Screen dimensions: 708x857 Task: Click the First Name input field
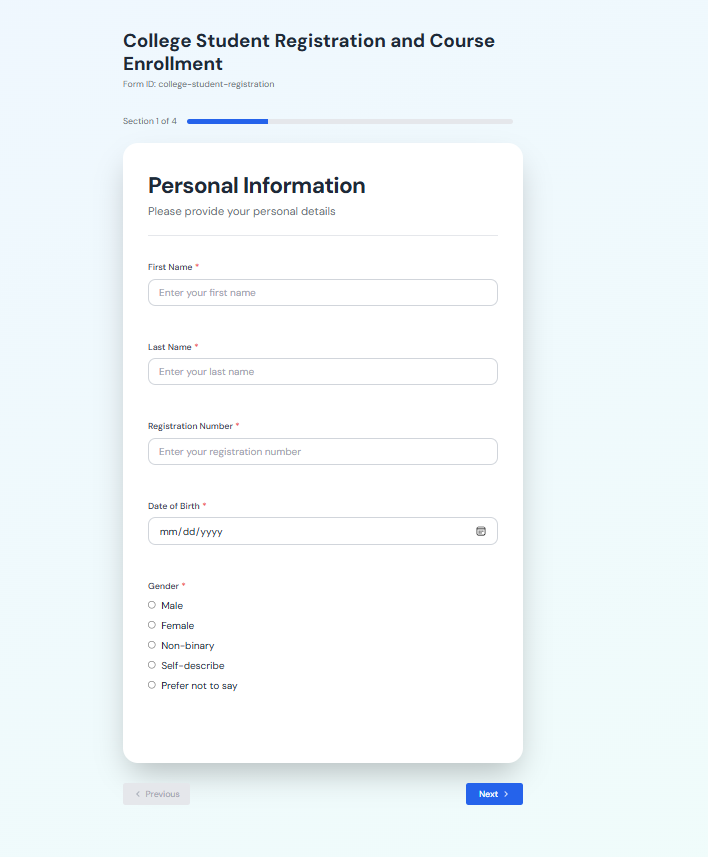coord(322,292)
